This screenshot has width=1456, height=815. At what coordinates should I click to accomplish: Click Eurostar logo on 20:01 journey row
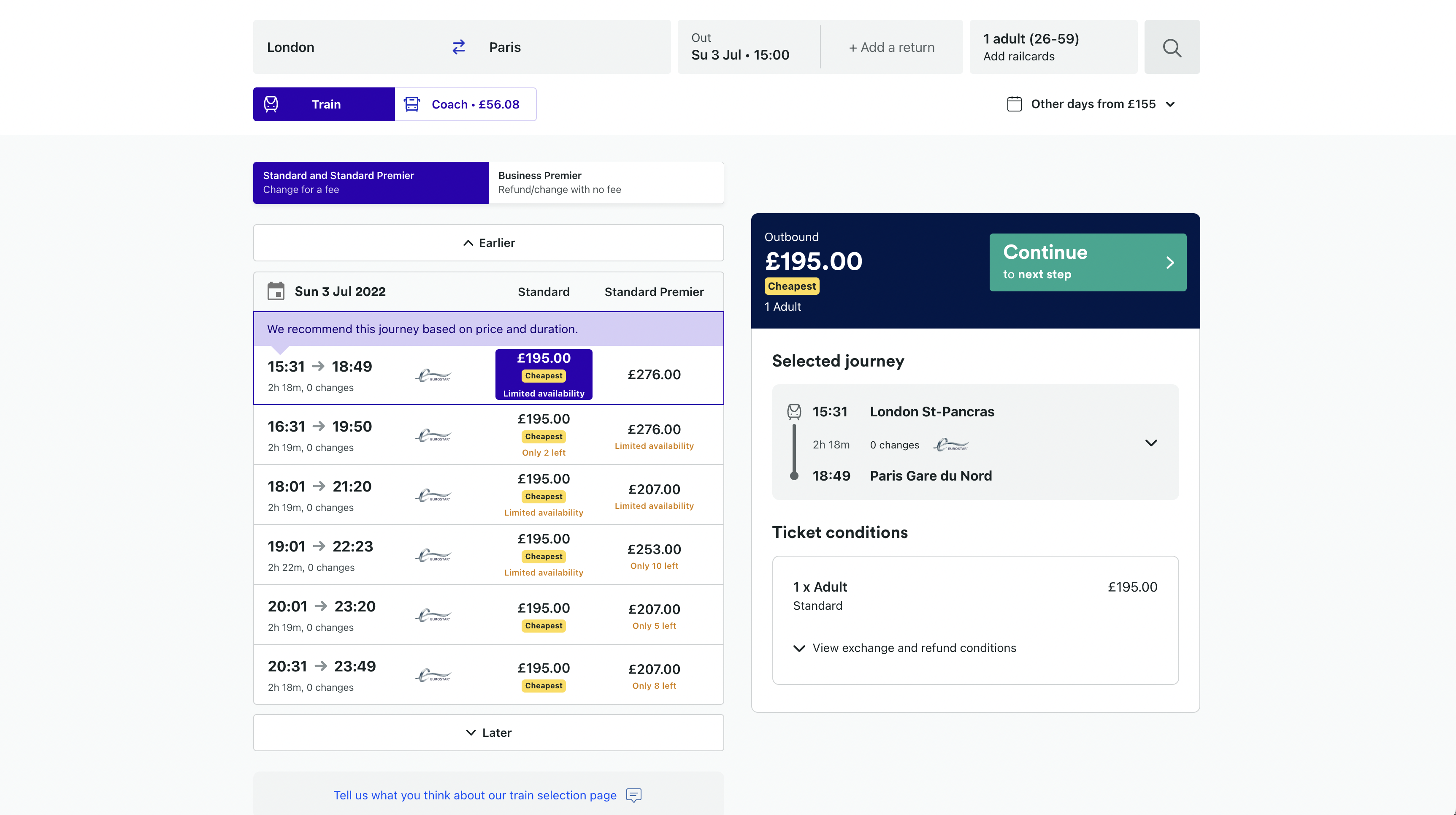433,615
